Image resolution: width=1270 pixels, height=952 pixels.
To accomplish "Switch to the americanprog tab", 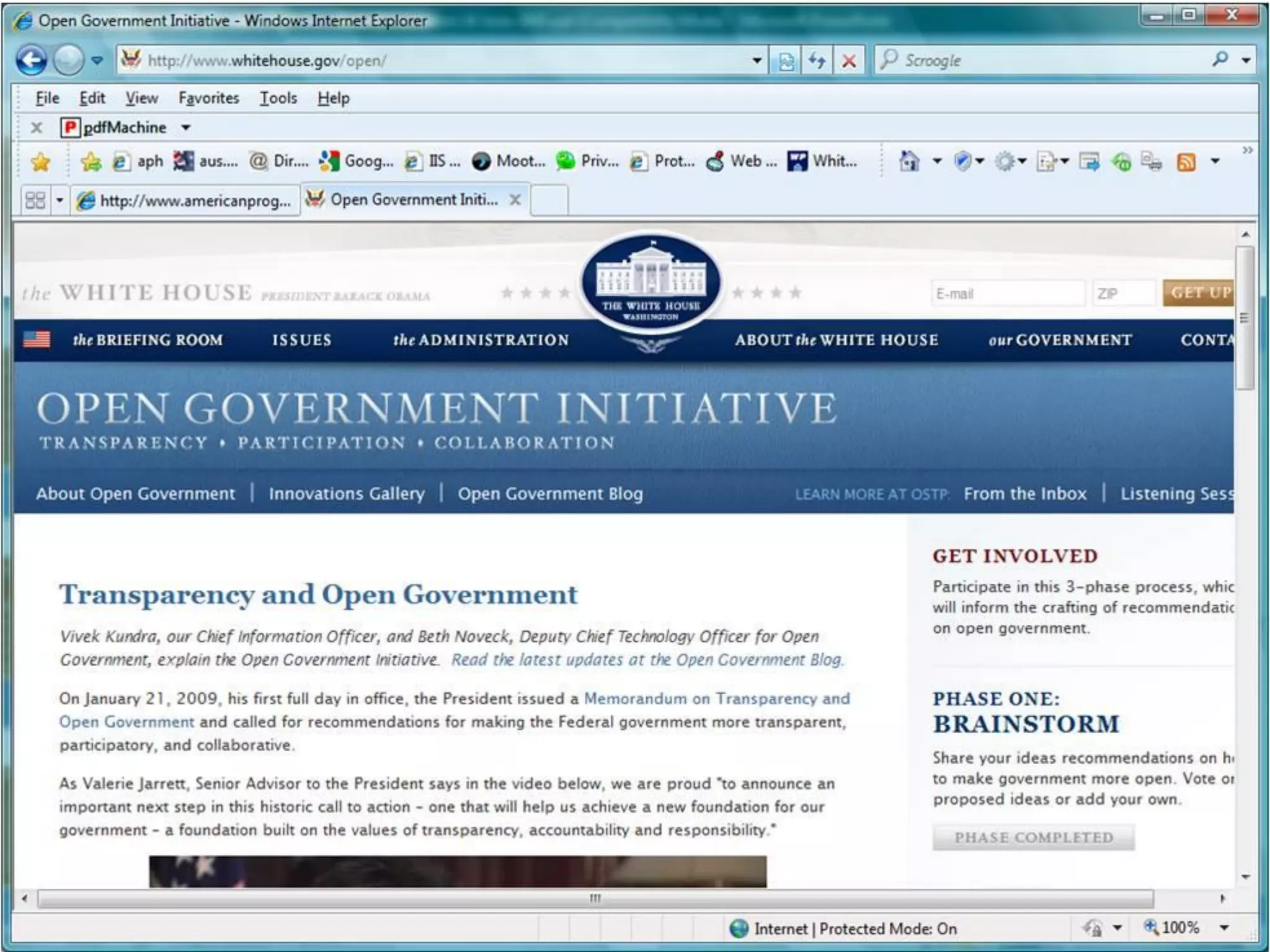I will coord(185,200).
